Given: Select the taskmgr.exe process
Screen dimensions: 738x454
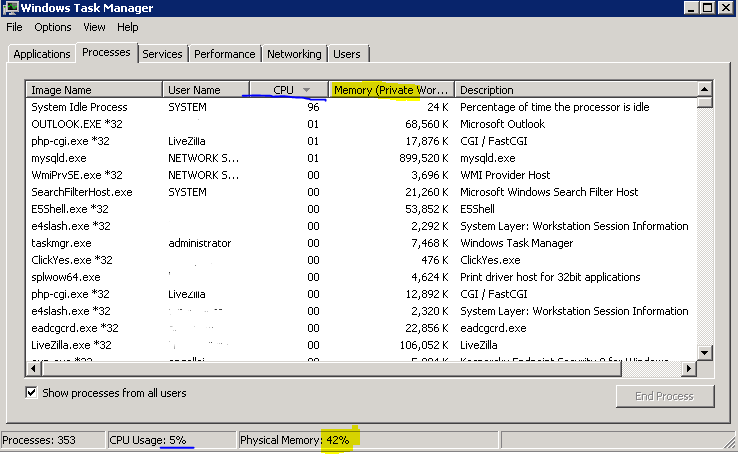Looking at the screenshot, I should pos(361,243).
